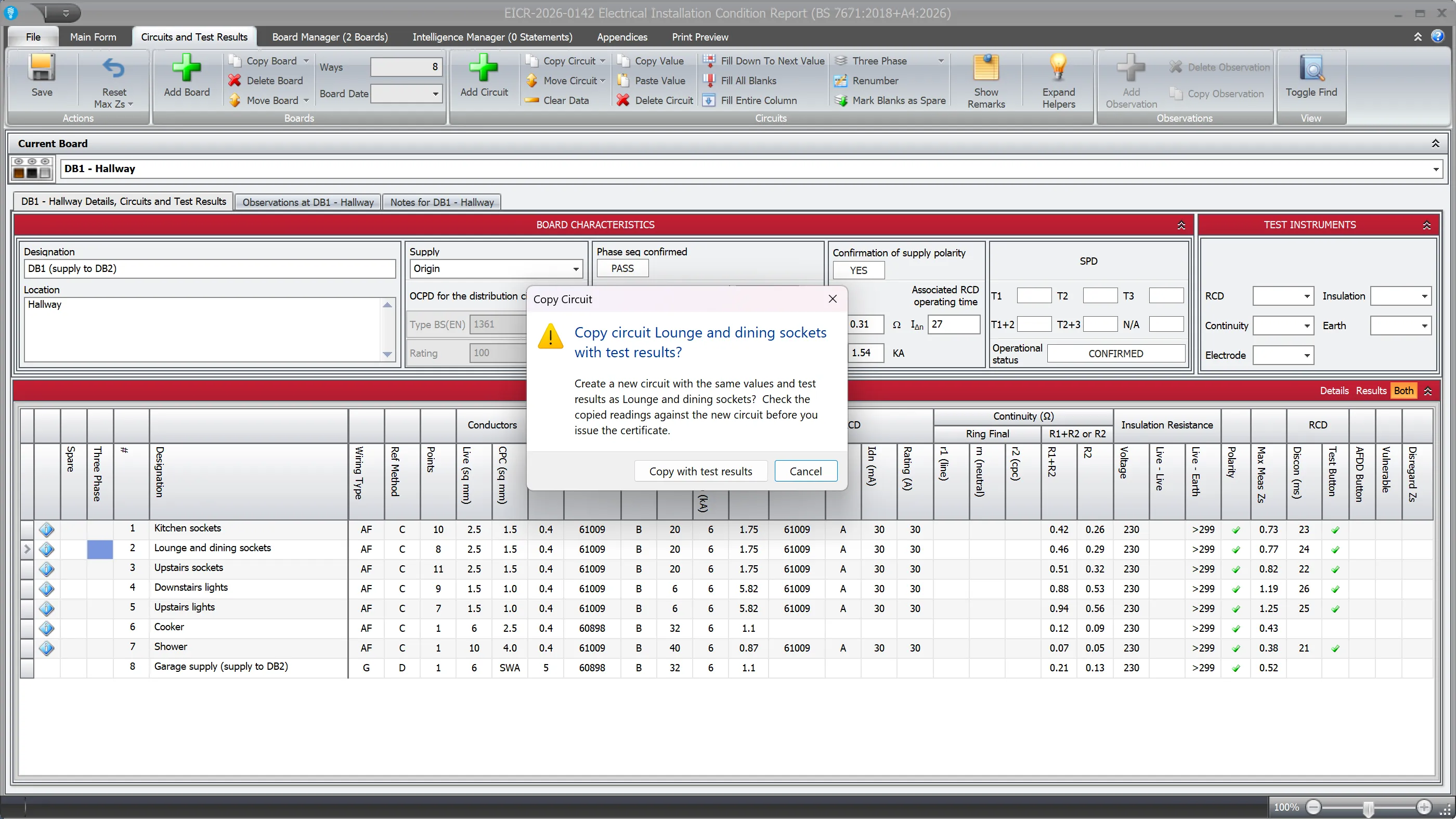Click the help question mark icon
The height and width of the screenshot is (819, 1456).
[1437, 36]
